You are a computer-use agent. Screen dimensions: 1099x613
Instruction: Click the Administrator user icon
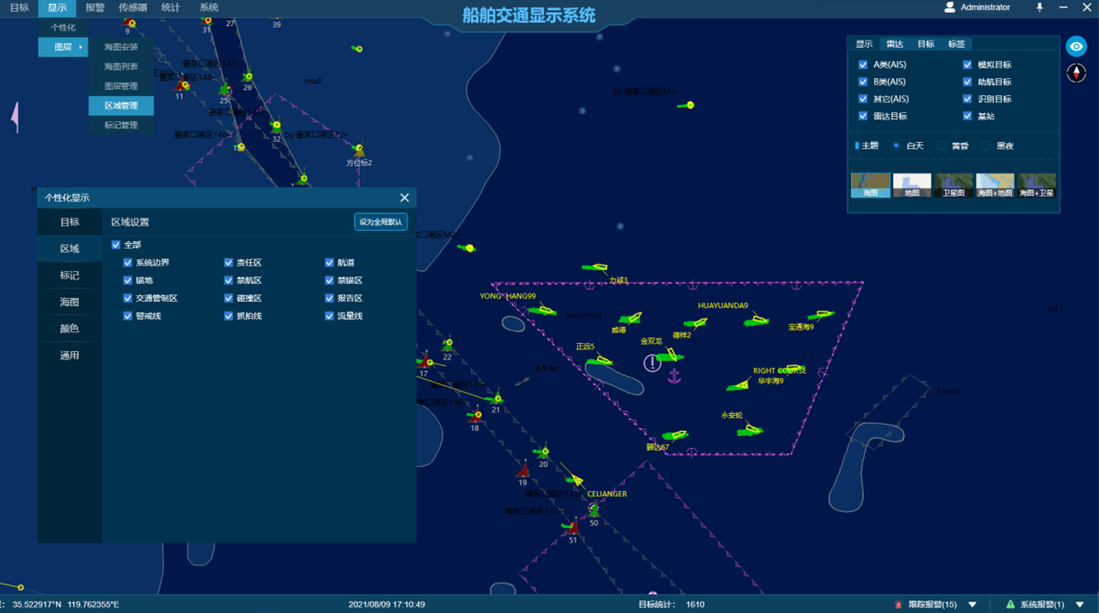[x=950, y=8]
